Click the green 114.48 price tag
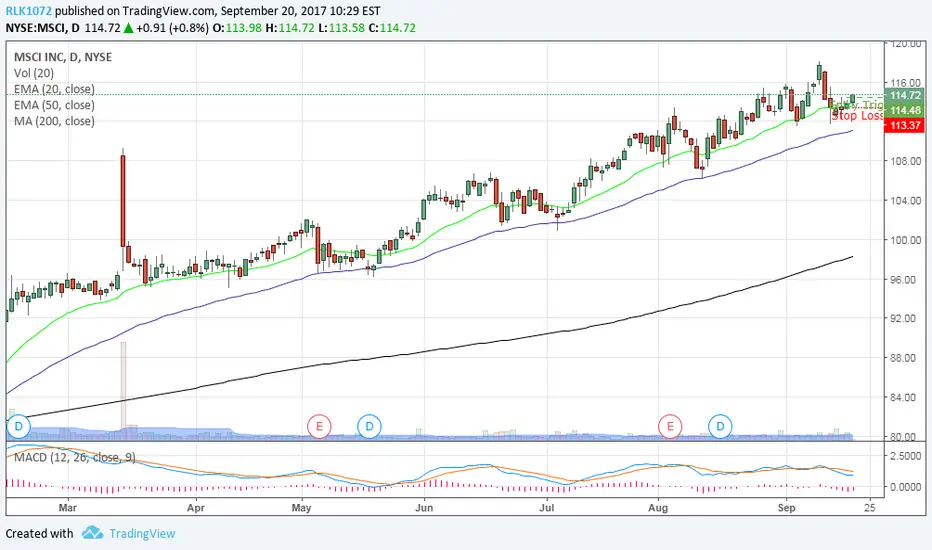Viewport: 932px width, 550px height. coord(903,110)
